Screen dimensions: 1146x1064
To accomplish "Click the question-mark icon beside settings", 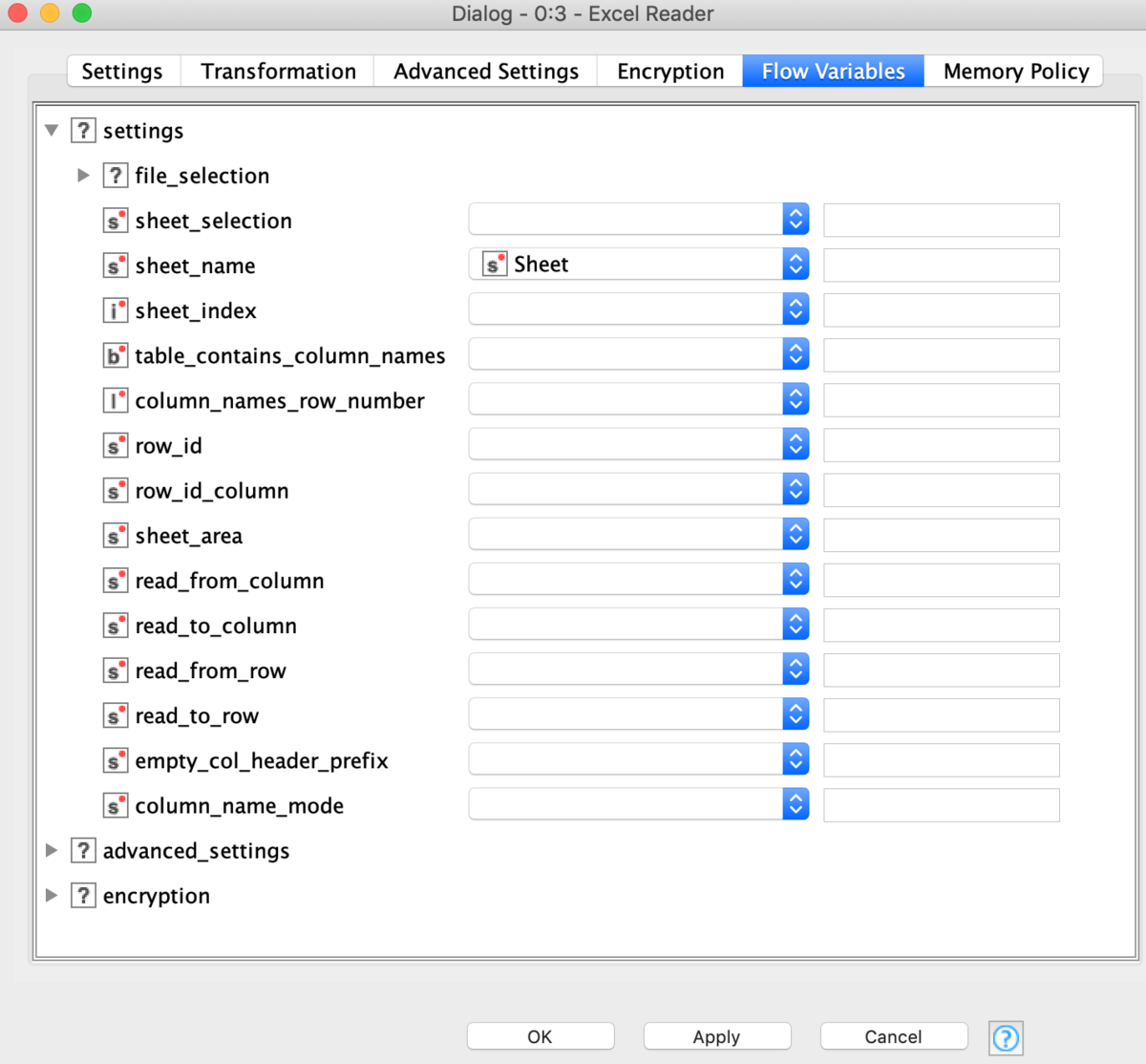I will (84, 130).
